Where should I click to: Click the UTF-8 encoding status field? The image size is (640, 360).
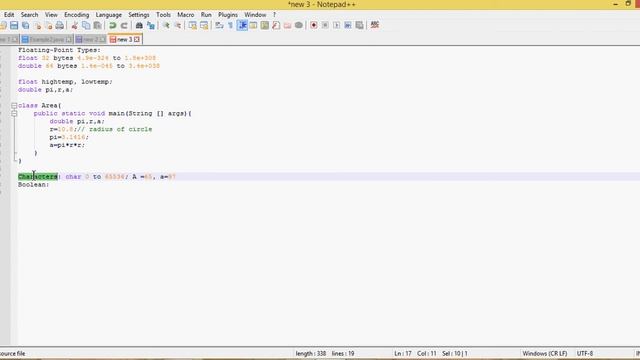[x=584, y=353]
